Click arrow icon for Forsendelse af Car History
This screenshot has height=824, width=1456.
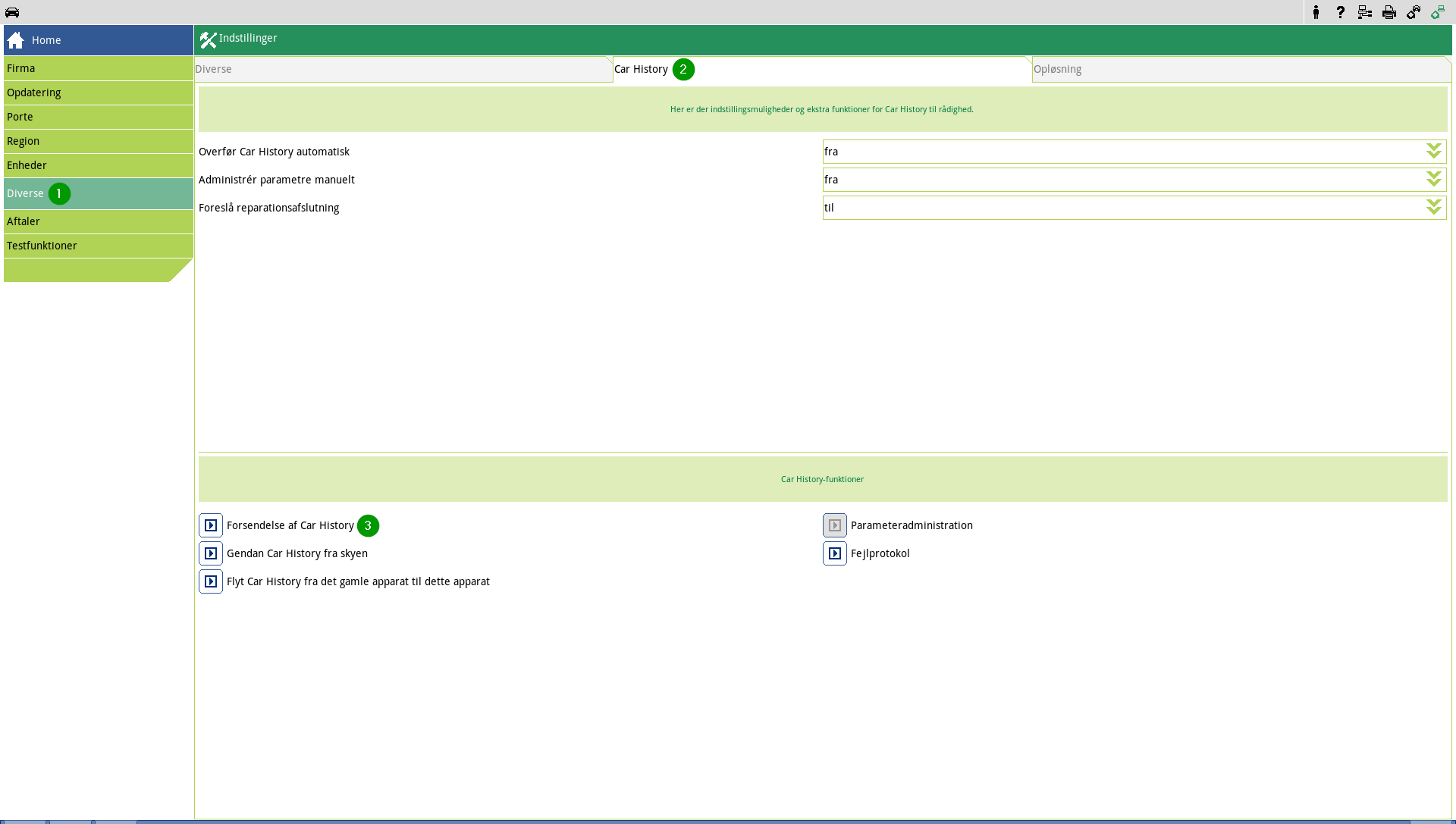pos(211,525)
